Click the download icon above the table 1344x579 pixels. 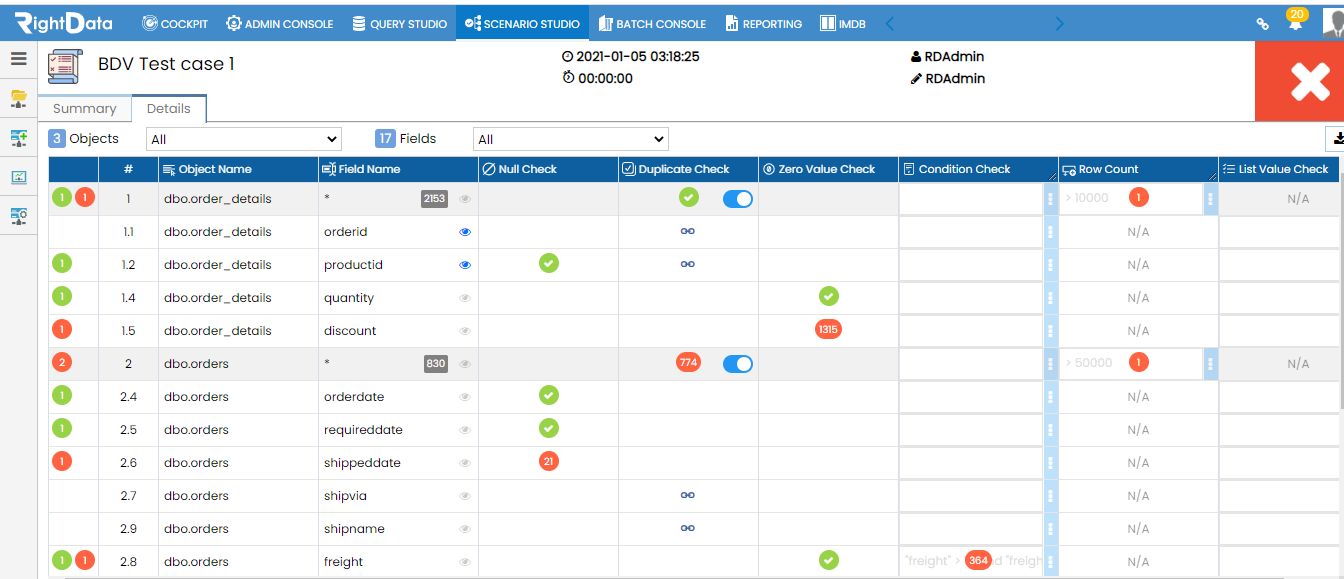(1336, 139)
